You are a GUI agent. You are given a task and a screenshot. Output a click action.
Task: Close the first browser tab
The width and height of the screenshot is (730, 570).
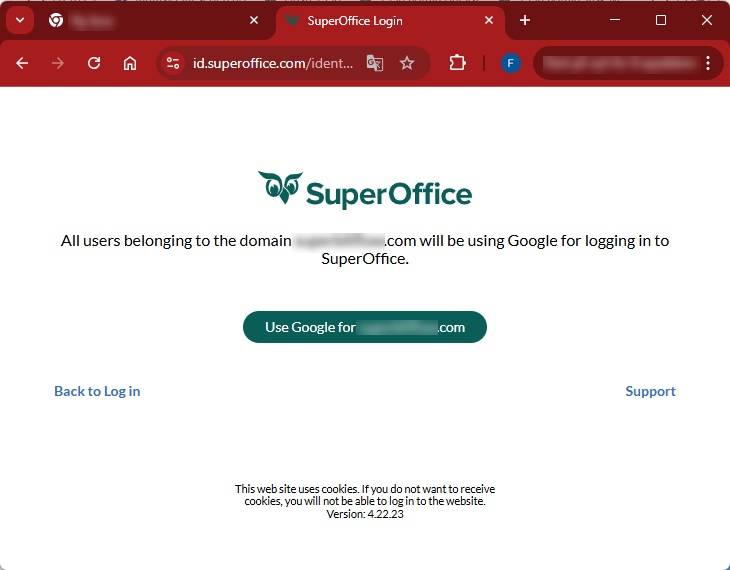pos(254,20)
